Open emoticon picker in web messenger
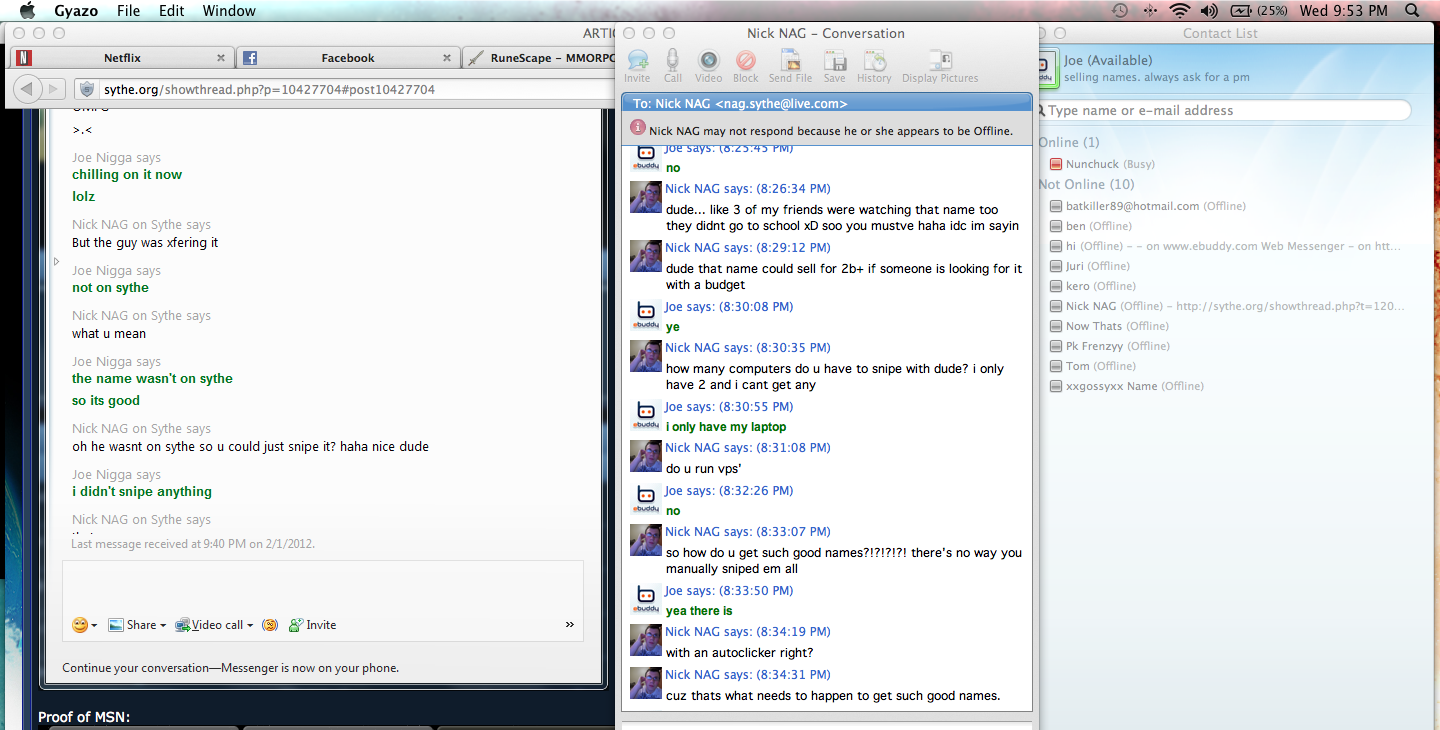The image size is (1440, 730). tap(84, 625)
